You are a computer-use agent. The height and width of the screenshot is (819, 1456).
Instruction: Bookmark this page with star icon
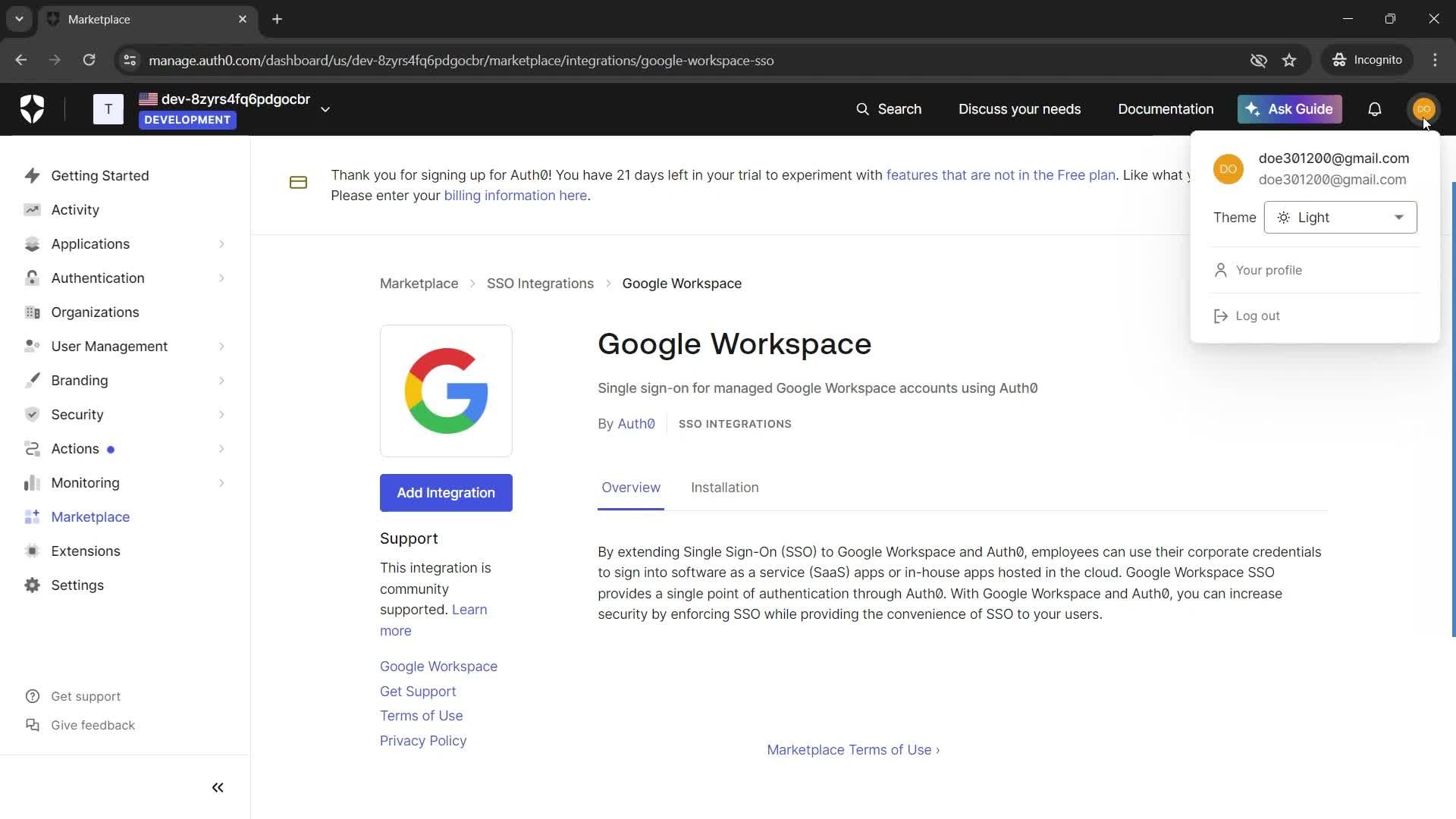[x=1289, y=60]
